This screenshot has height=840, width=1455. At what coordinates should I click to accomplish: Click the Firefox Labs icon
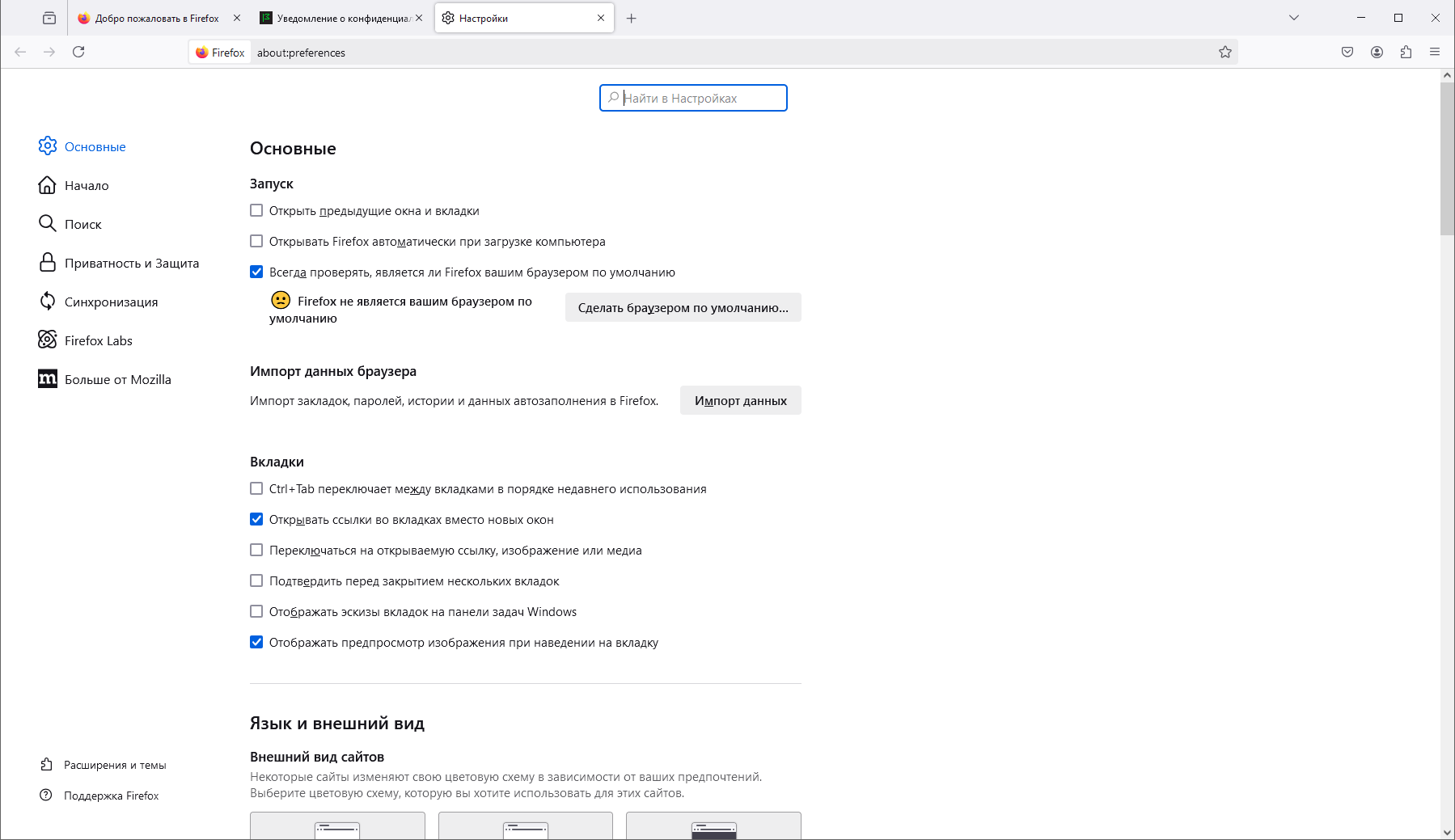[48, 340]
